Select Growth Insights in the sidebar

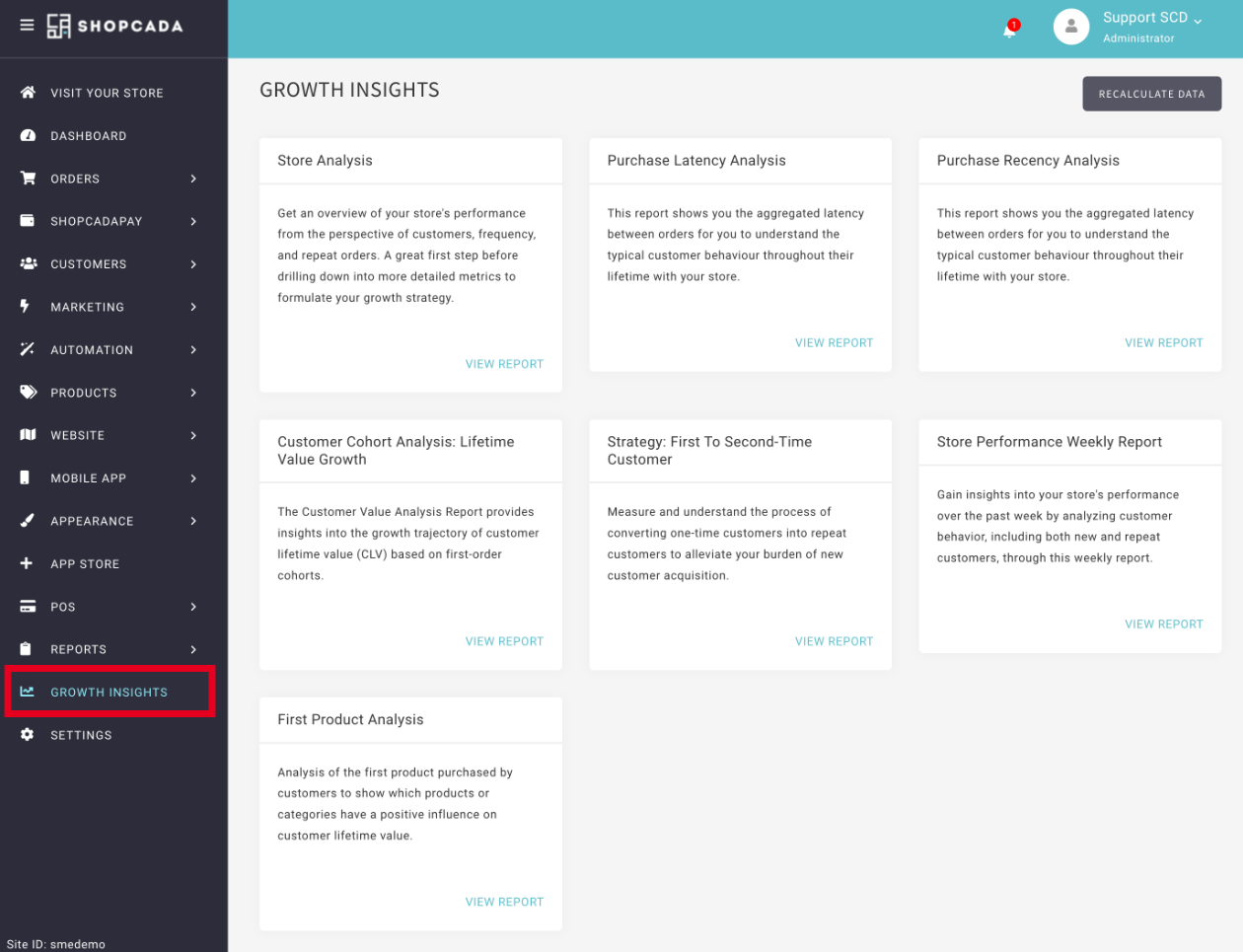[x=109, y=693]
